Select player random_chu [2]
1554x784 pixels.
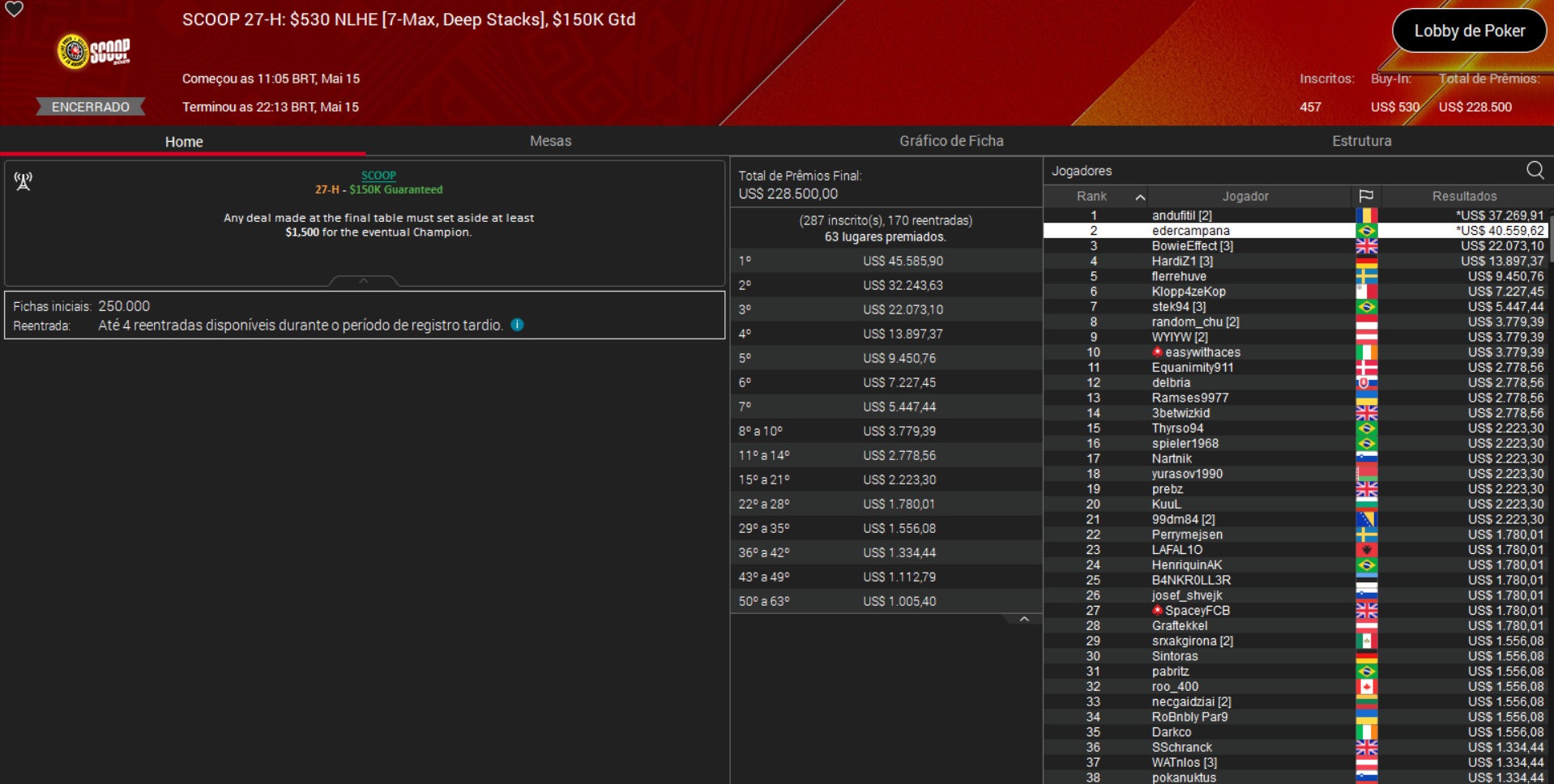coord(1195,322)
